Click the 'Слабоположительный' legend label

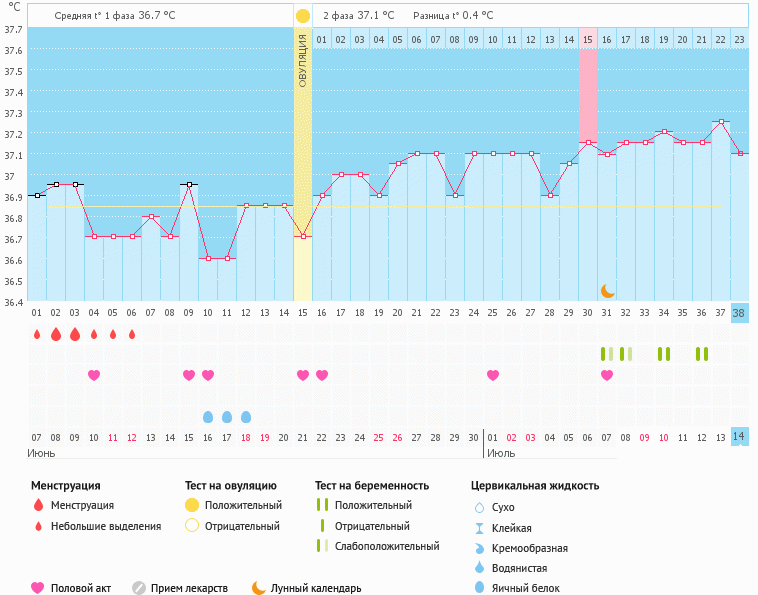(x=387, y=546)
